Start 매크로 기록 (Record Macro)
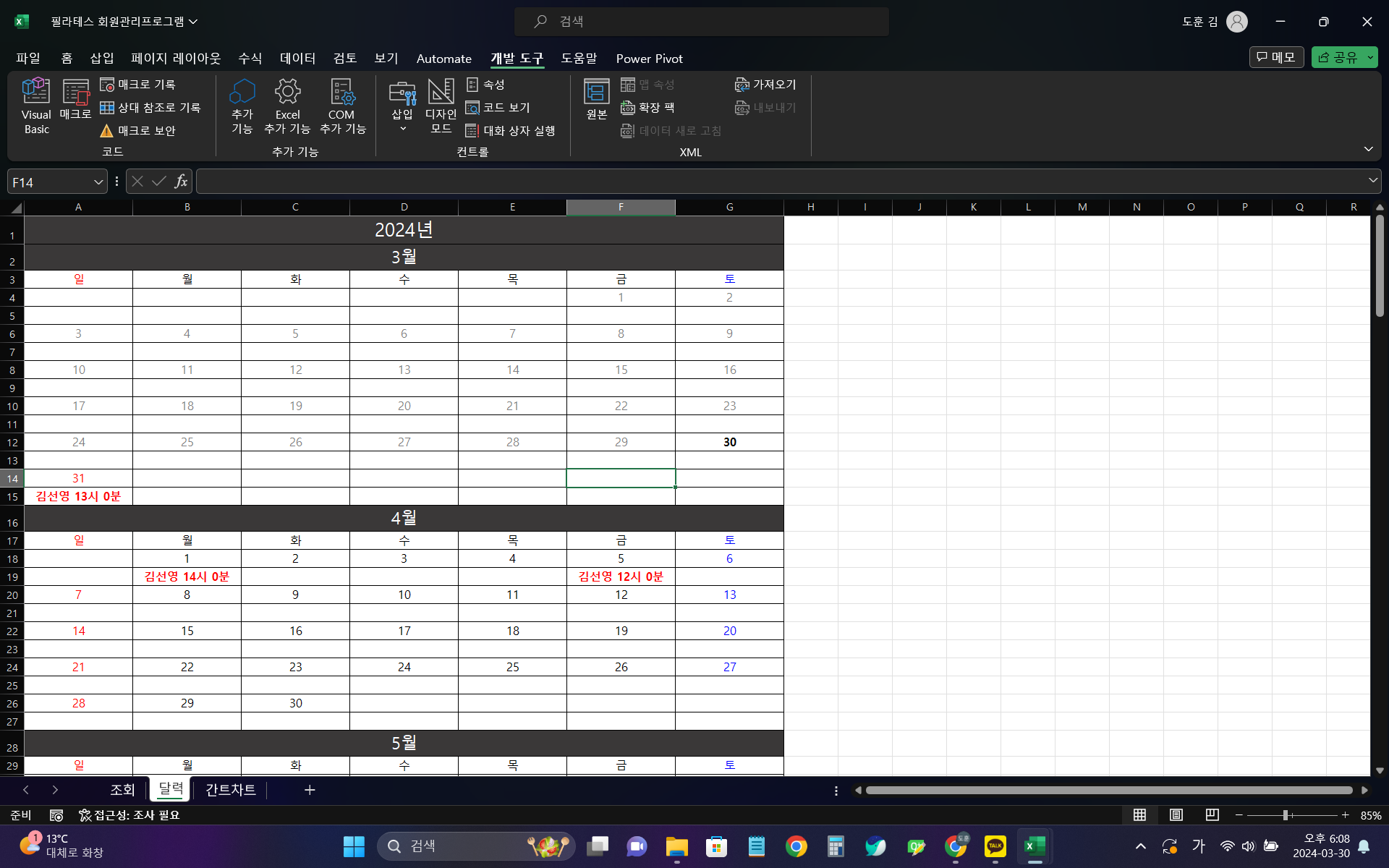This screenshot has height=868, width=1389. click(x=138, y=85)
